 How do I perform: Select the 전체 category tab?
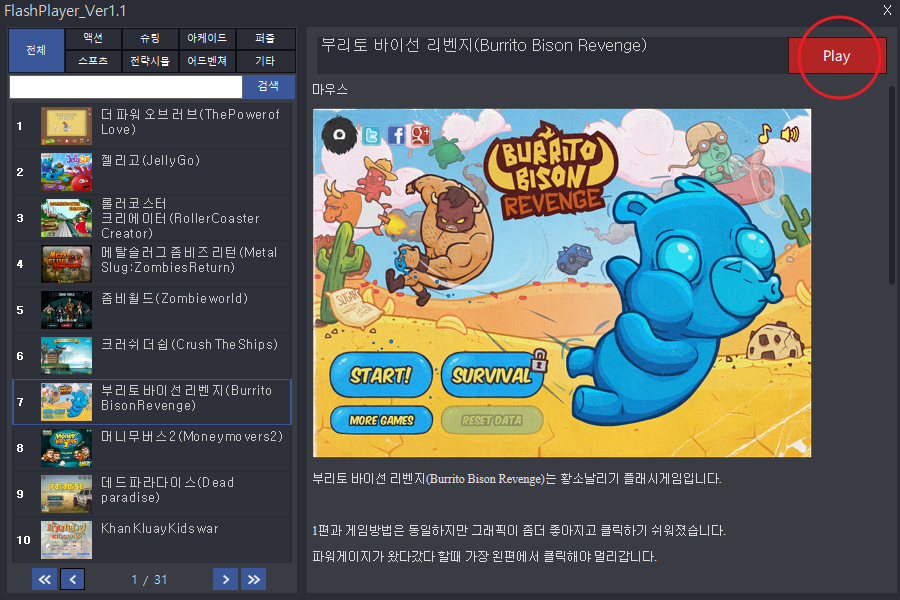36,50
